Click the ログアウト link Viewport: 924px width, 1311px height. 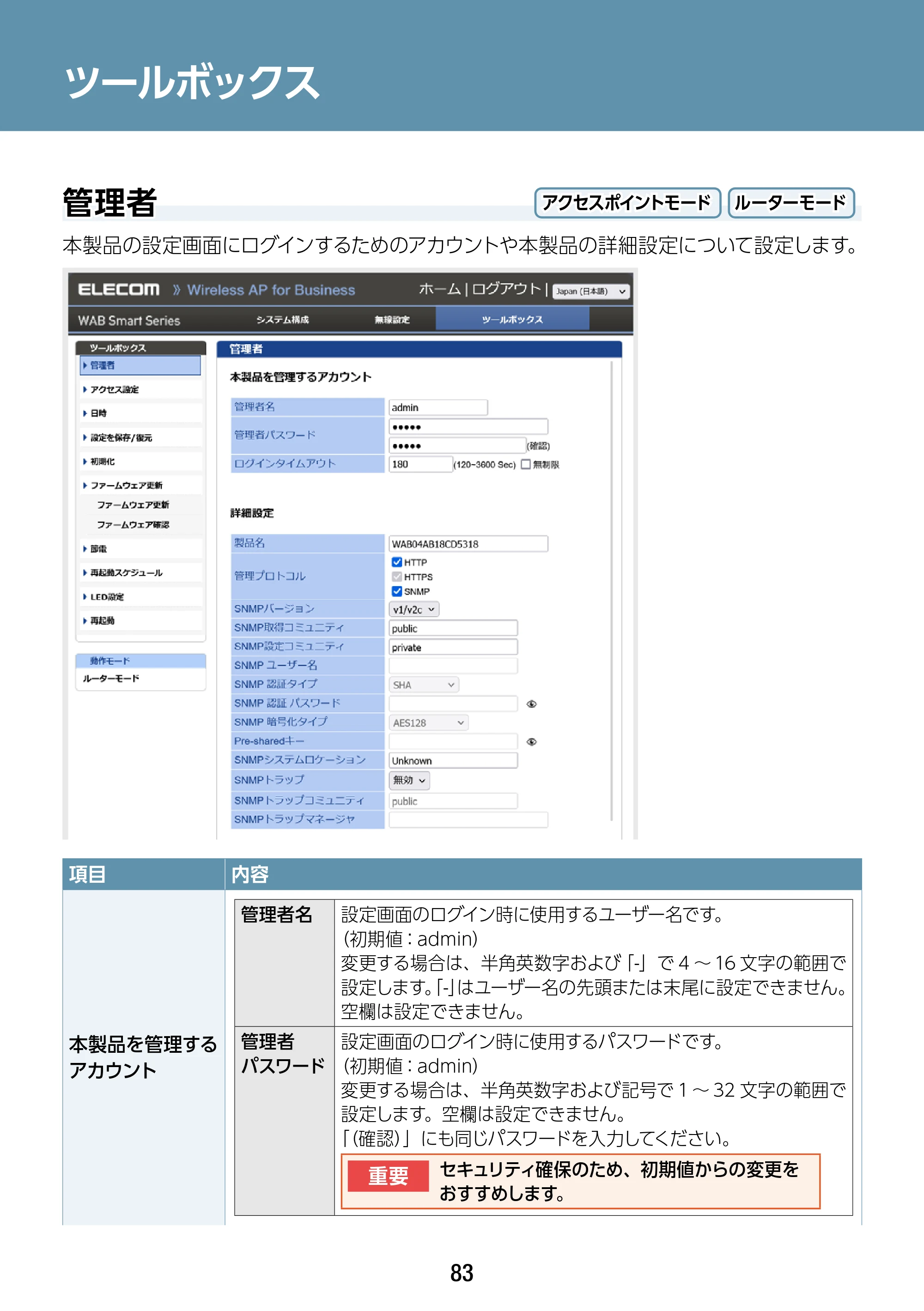tap(506, 289)
